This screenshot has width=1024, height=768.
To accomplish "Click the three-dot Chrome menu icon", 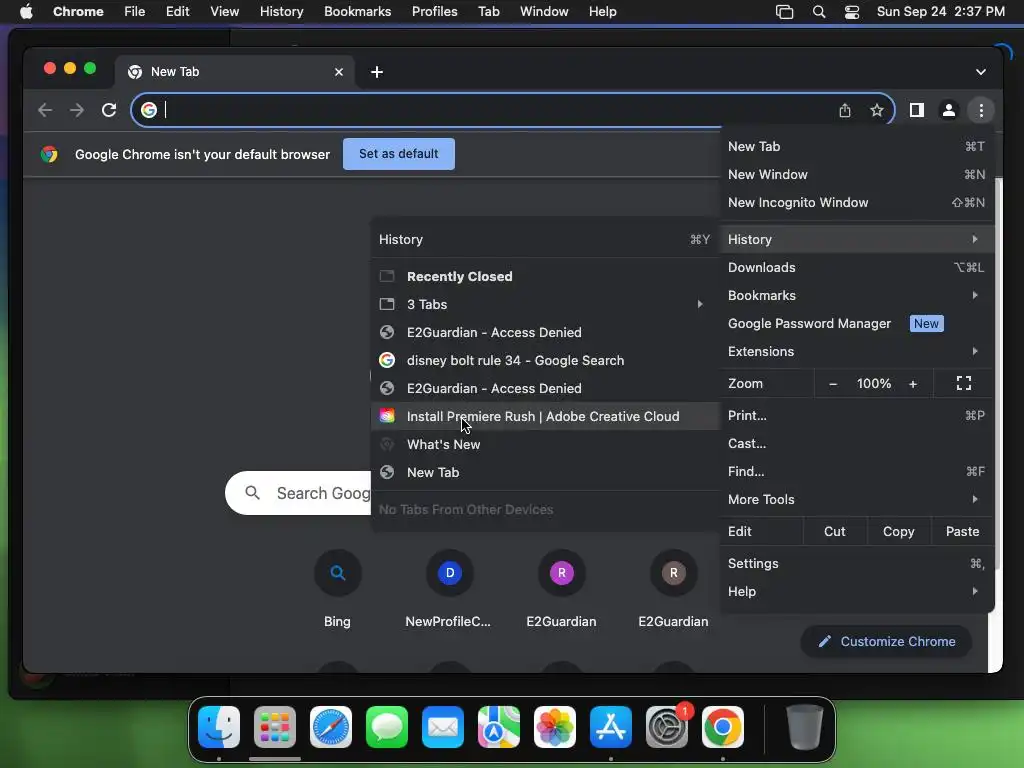I will 981,110.
